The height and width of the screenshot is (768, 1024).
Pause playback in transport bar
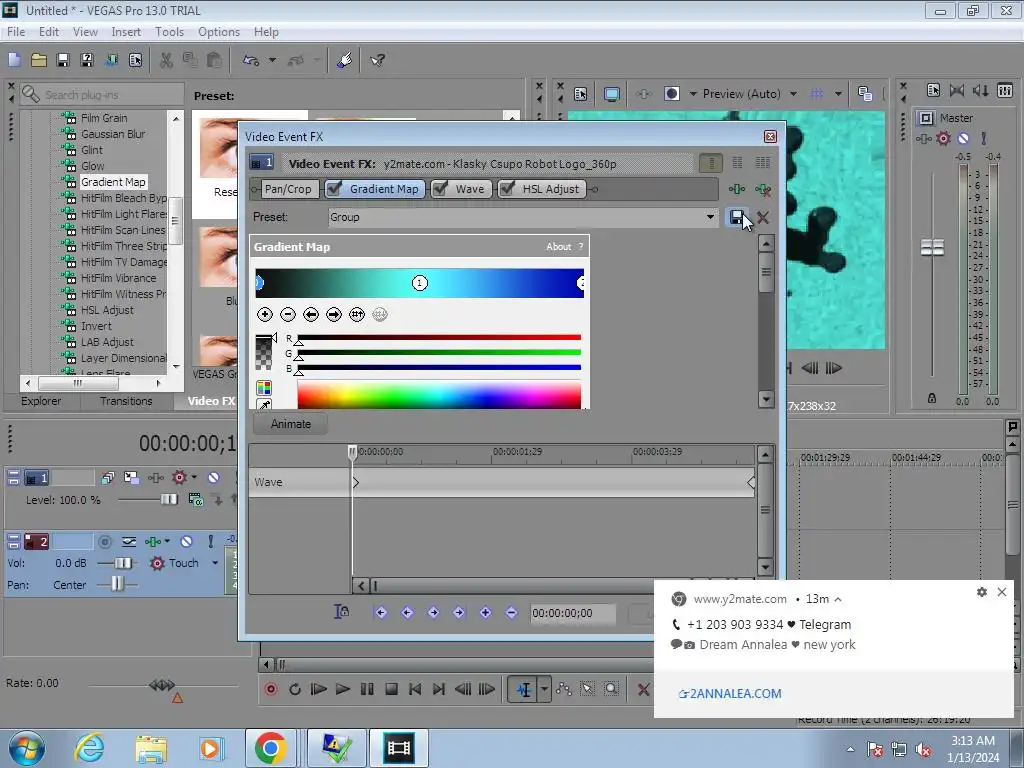point(367,689)
